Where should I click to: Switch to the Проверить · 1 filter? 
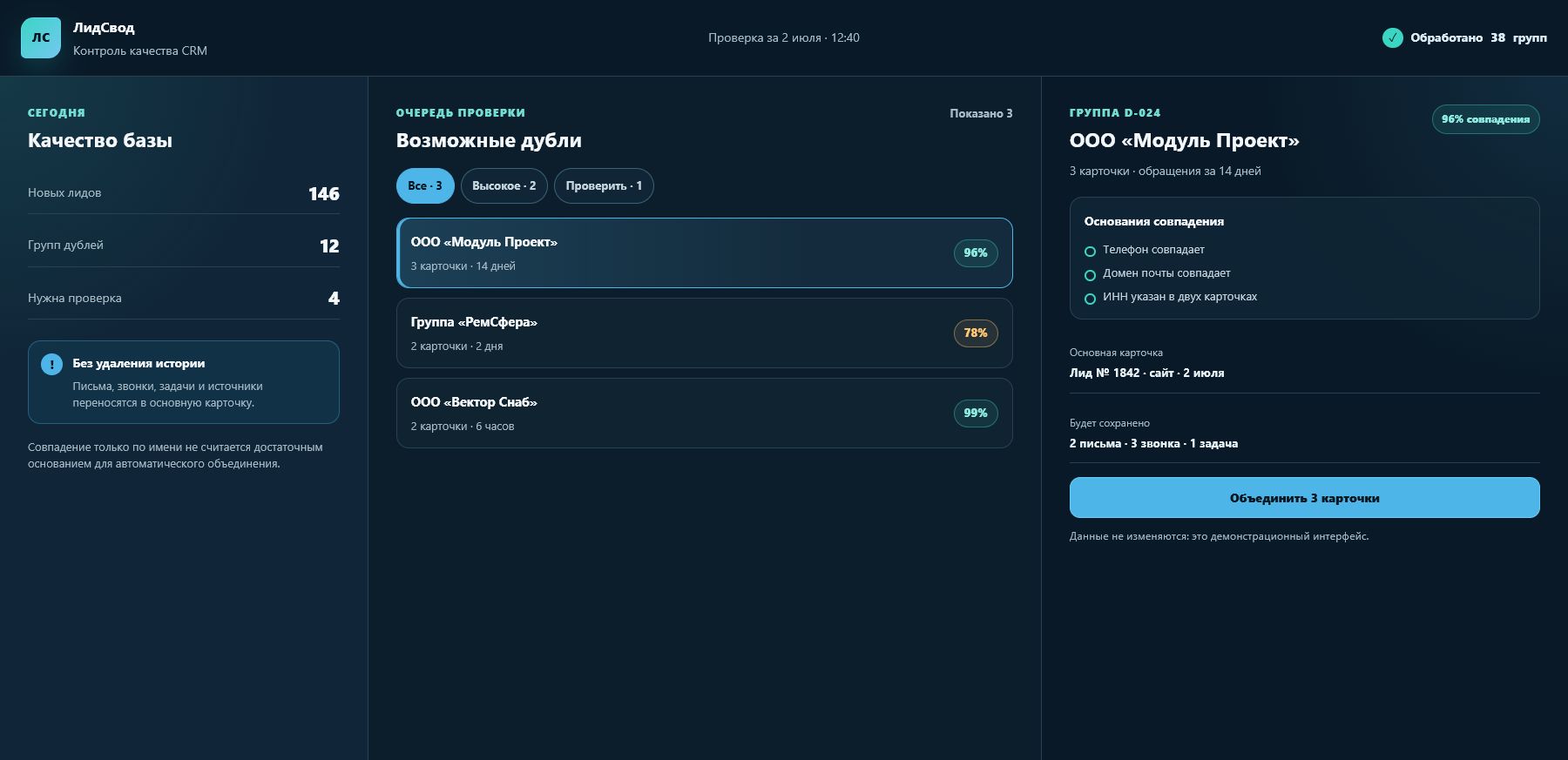click(x=604, y=185)
